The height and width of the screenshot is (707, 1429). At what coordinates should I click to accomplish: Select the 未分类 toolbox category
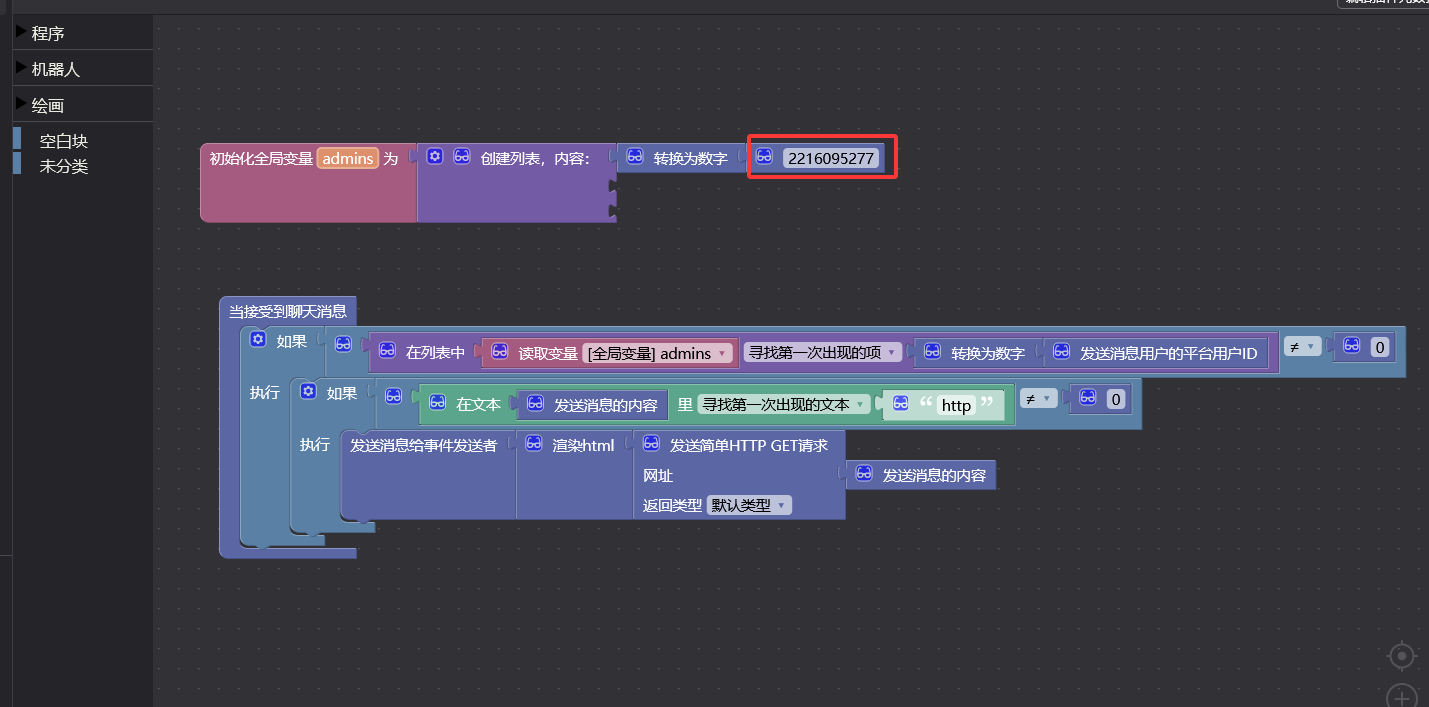[x=63, y=166]
